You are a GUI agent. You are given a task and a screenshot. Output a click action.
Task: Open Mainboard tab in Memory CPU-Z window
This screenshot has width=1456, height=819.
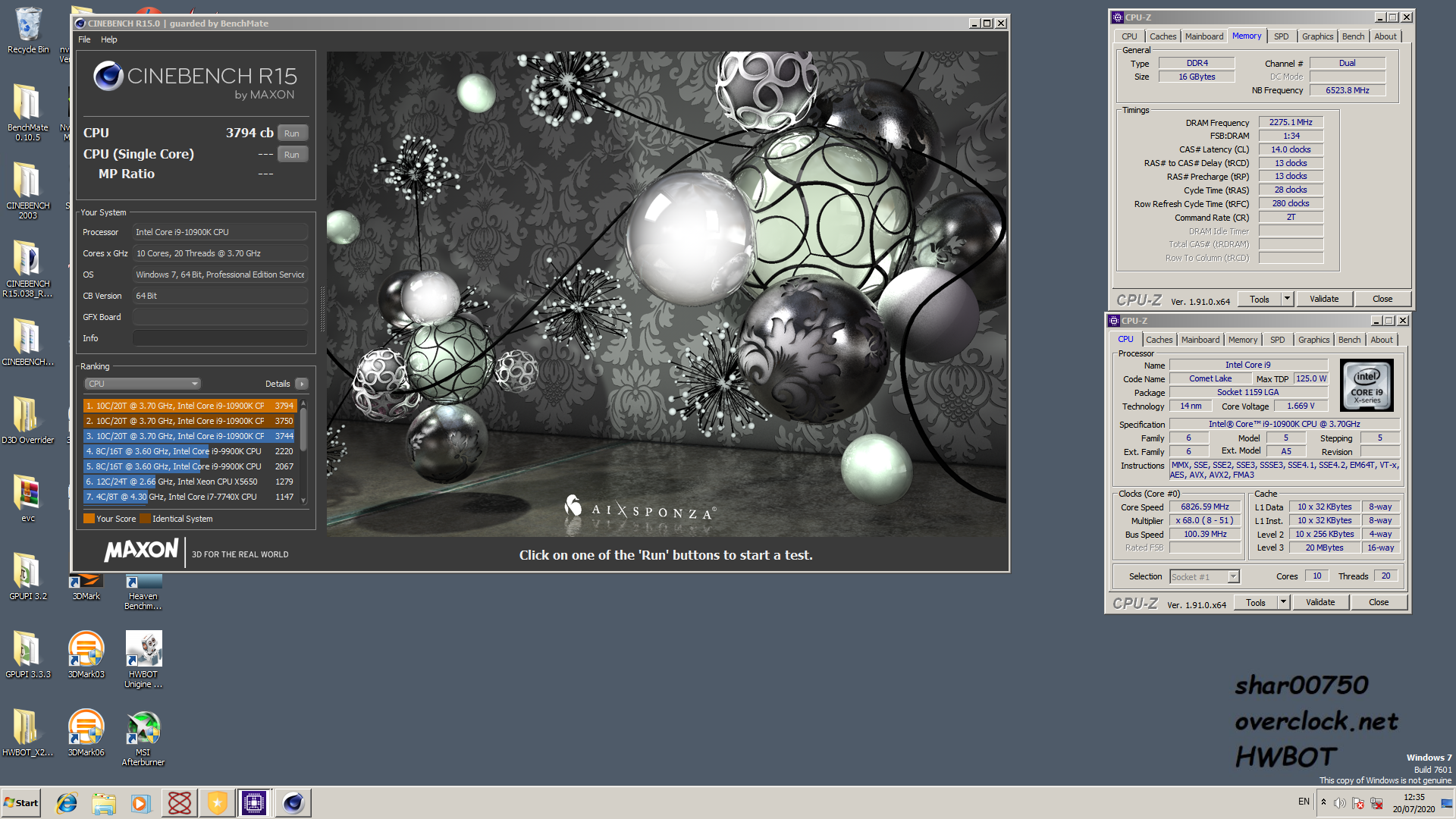pyautogui.click(x=1203, y=36)
